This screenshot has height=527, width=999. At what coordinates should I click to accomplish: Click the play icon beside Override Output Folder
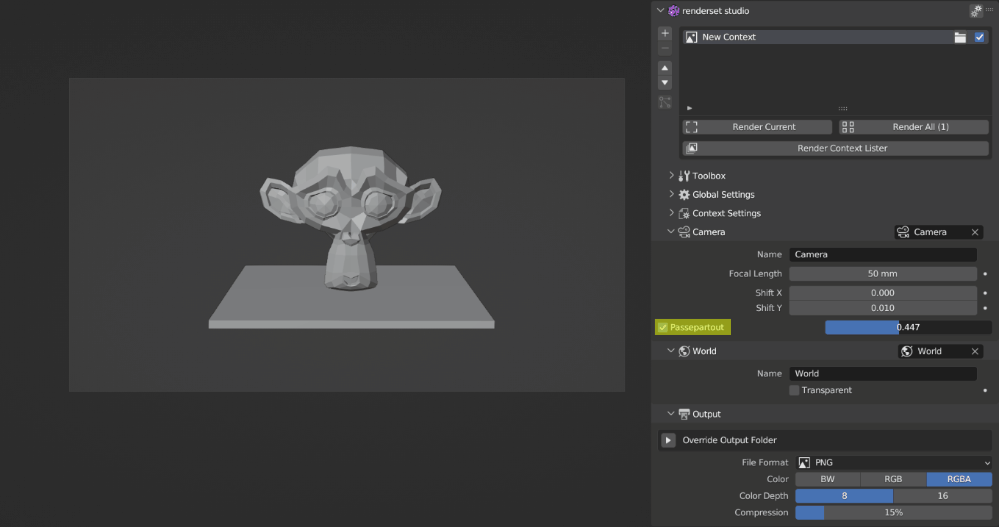click(x=668, y=440)
